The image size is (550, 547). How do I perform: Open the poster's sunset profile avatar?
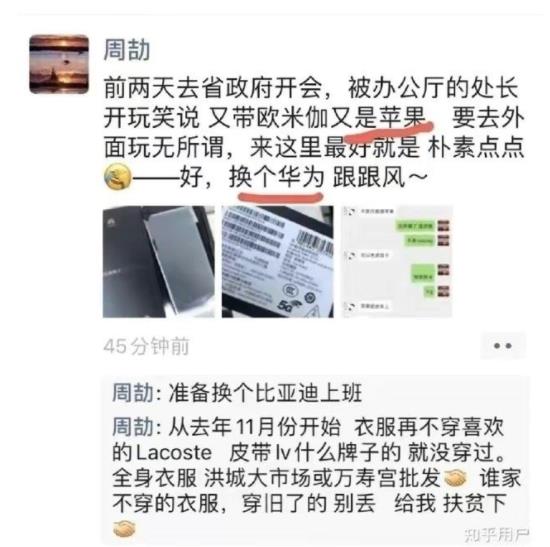click(59, 64)
